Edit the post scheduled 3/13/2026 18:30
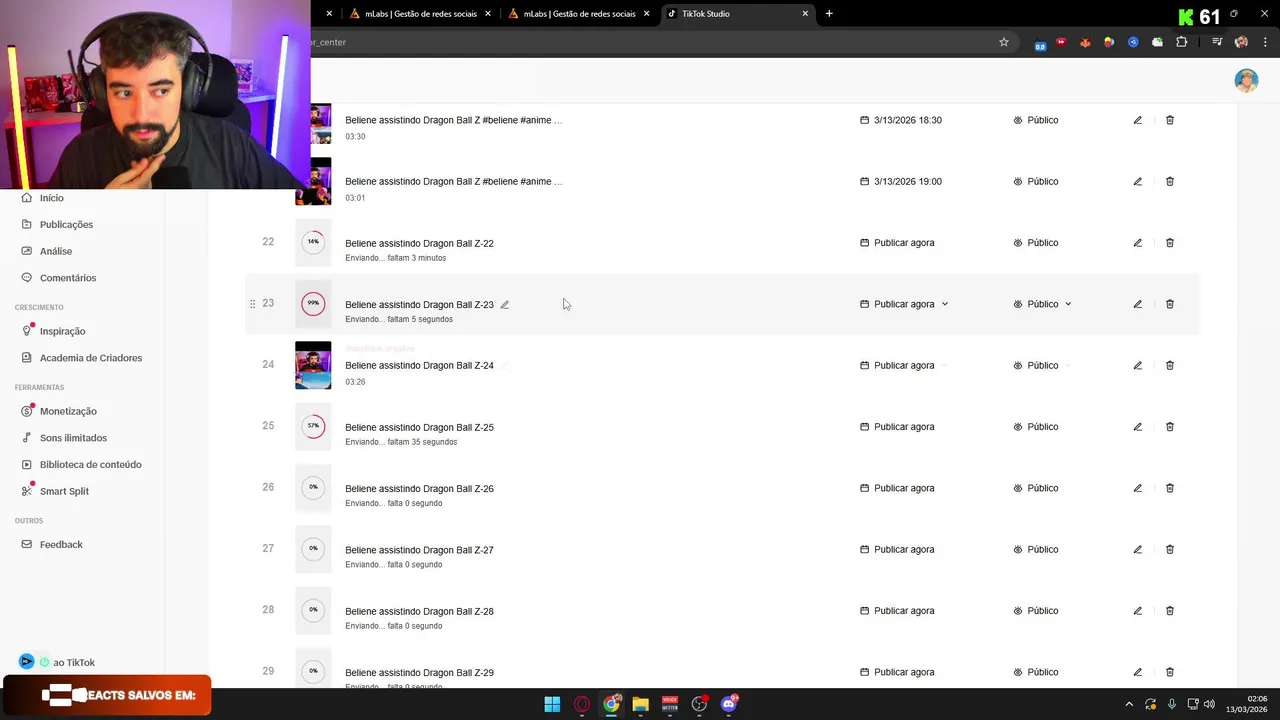Image resolution: width=1280 pixels, height=720 pixels. click(1137, 120)
